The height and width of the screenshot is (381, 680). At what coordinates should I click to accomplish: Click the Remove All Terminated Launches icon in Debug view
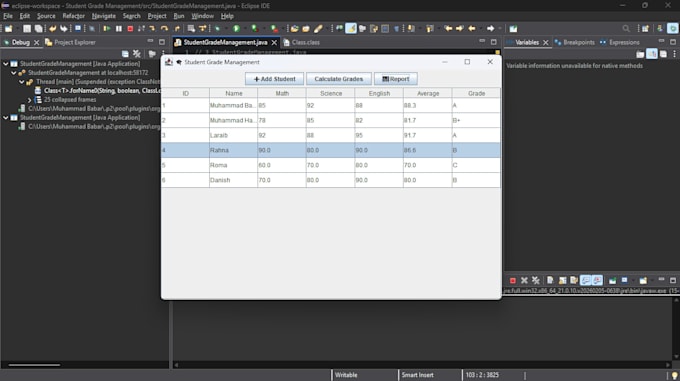pos(137,54)
